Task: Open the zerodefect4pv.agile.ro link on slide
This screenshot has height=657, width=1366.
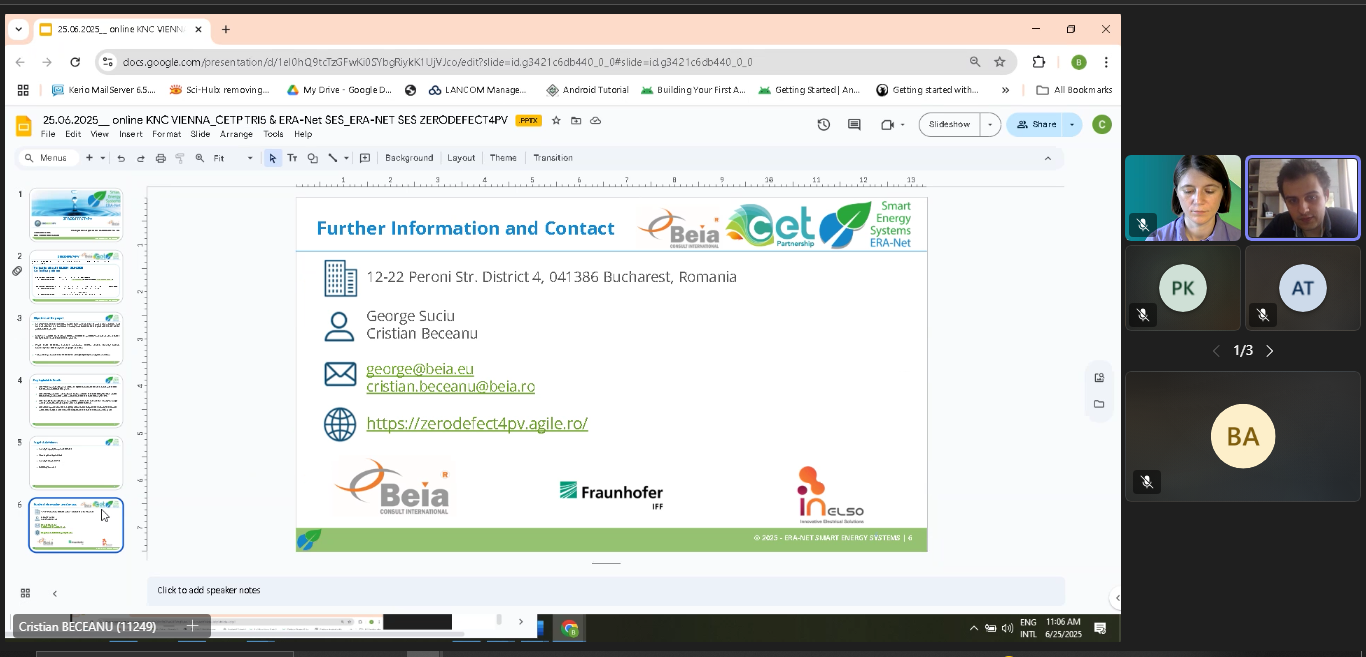Action: pyautogui.click(x=477, y=423)
